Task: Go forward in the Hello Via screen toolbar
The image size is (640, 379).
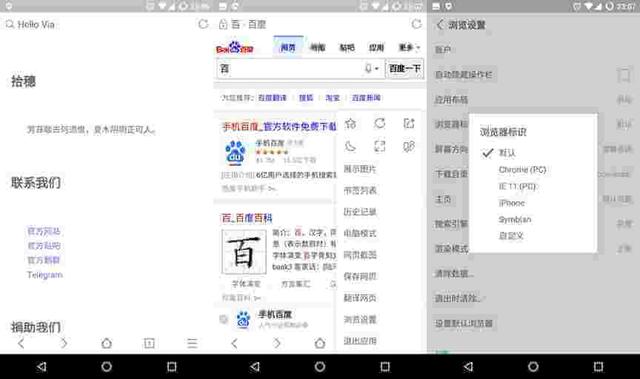Action: coord(64,344)
